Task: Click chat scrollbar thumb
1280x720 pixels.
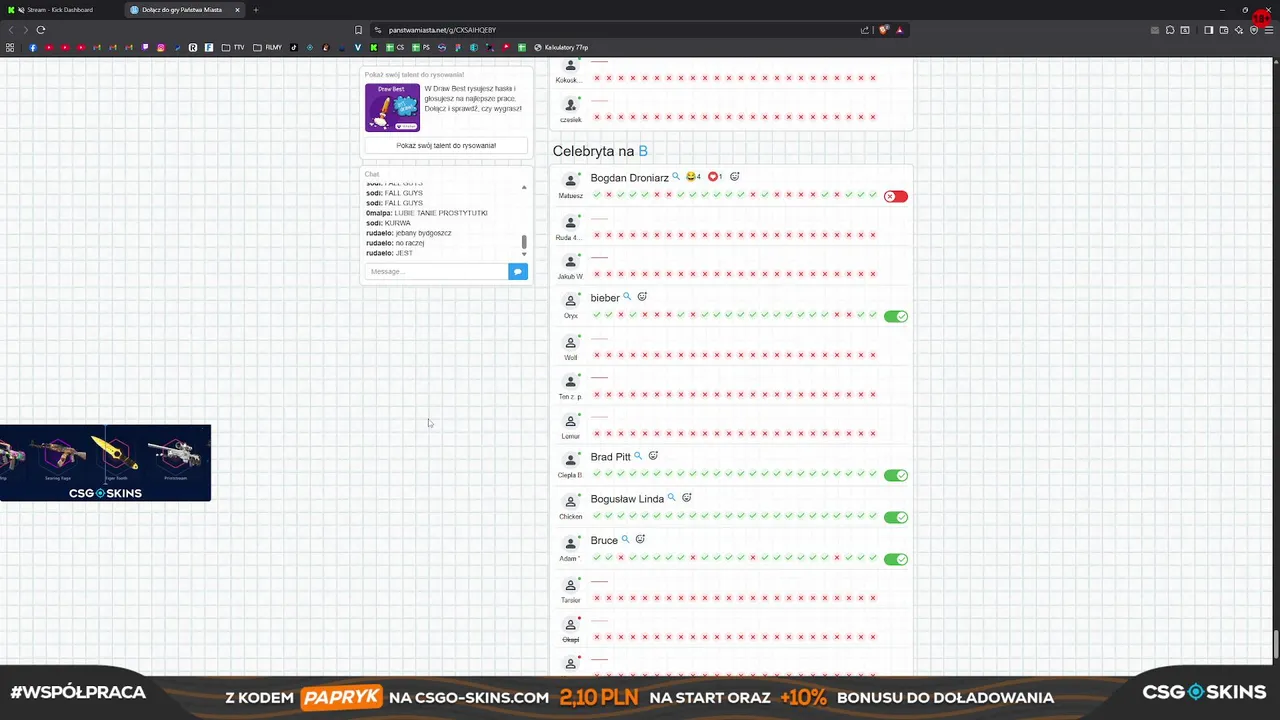Action: click(x=523, y=242)
